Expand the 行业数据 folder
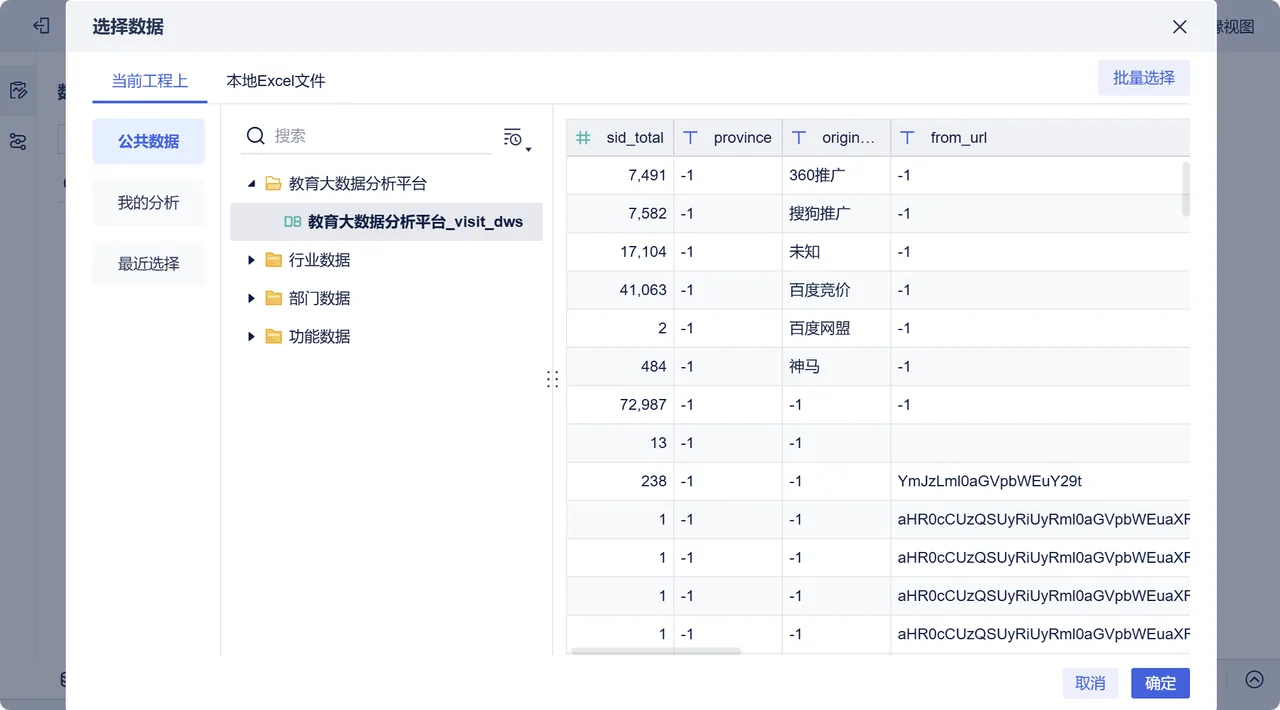The width and height of the screenshot is (1280, 710). (252, 260)
